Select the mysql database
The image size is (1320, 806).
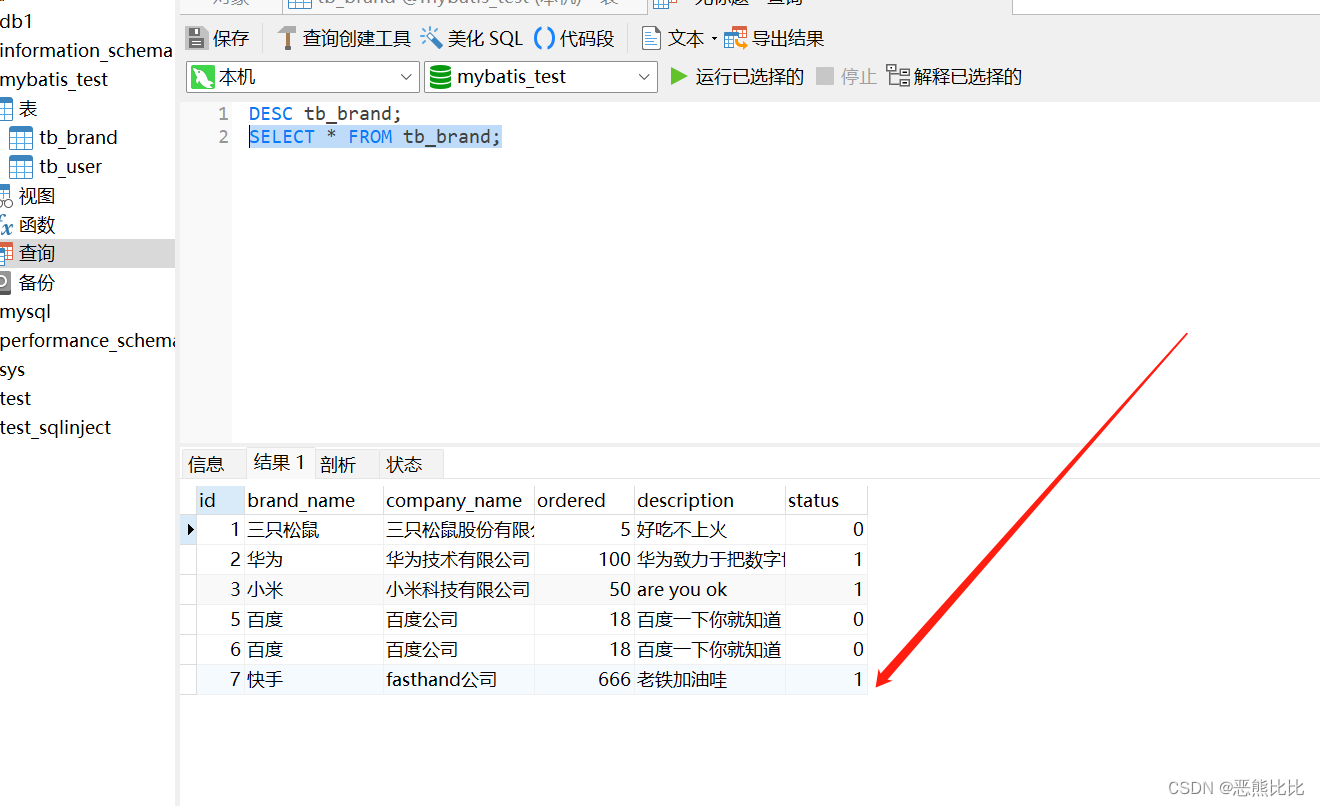click(25, 312)
